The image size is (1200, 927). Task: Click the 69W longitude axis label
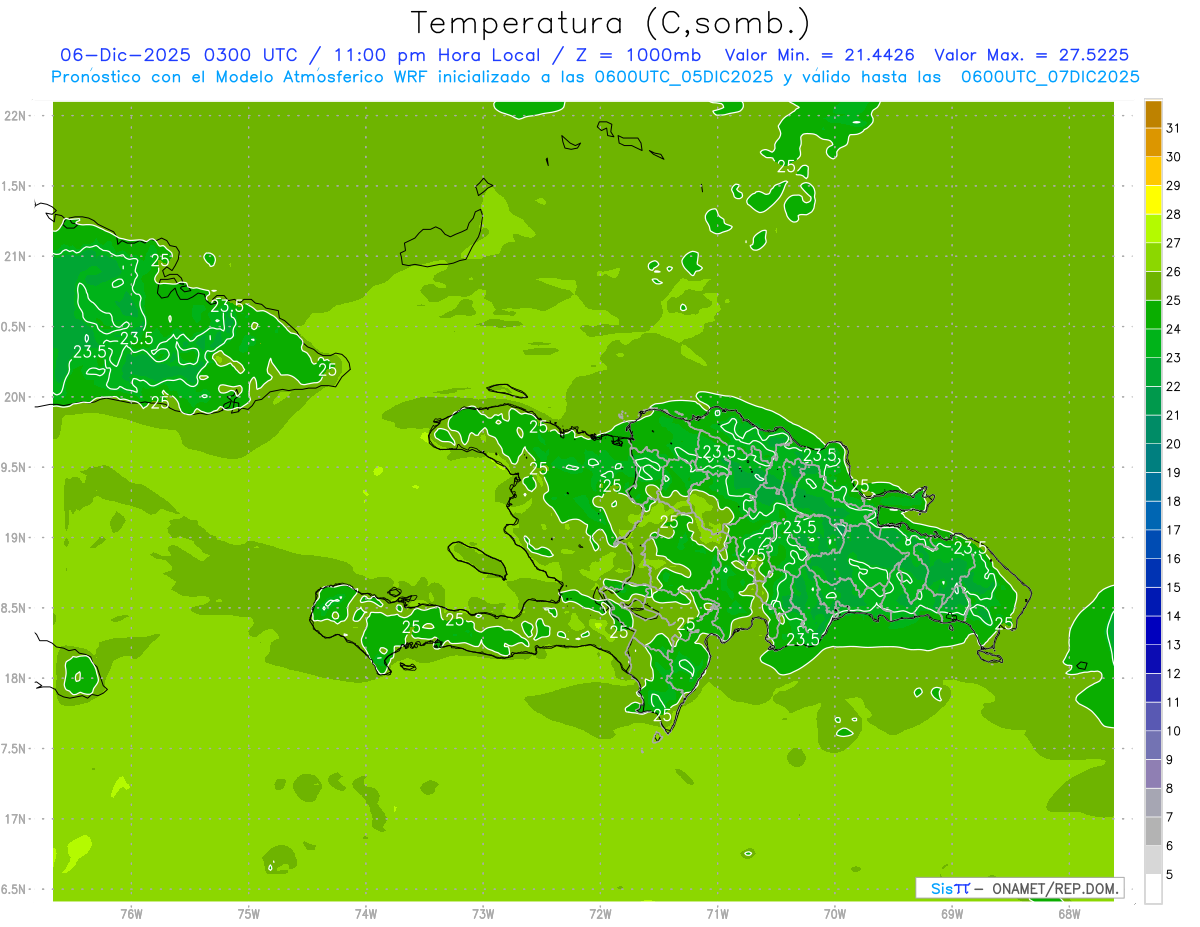(x=952, y=913)
